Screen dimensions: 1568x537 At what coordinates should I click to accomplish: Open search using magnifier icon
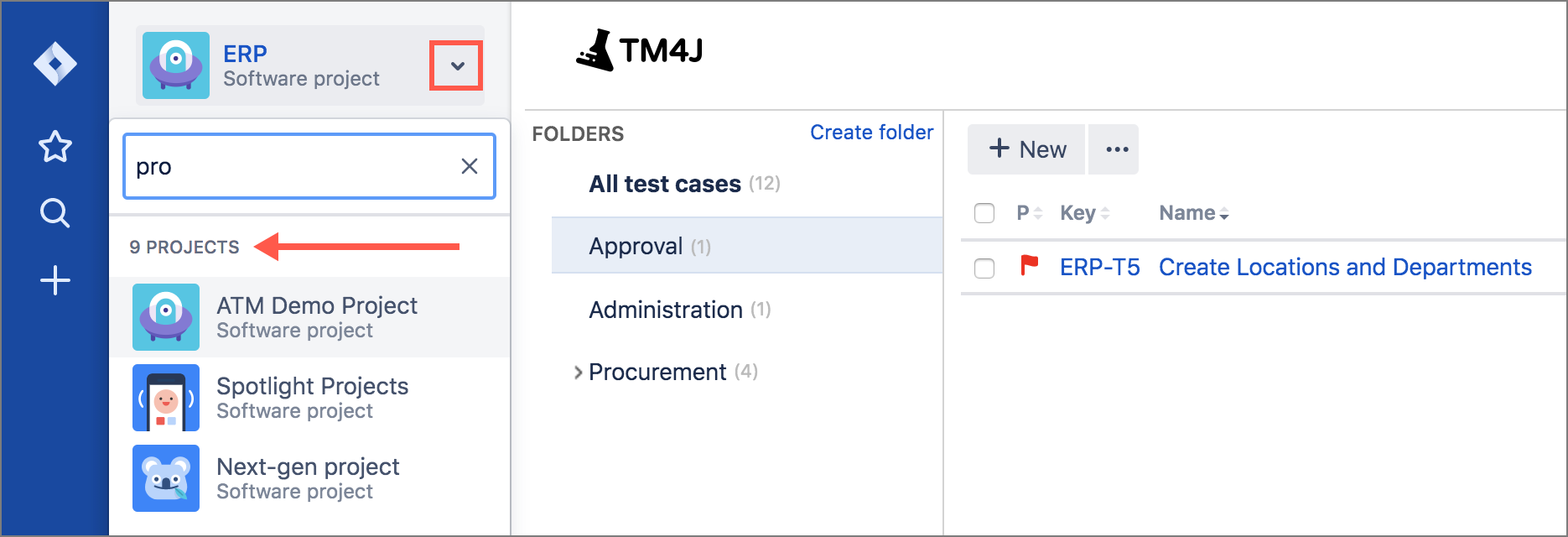tap(55, 213)
